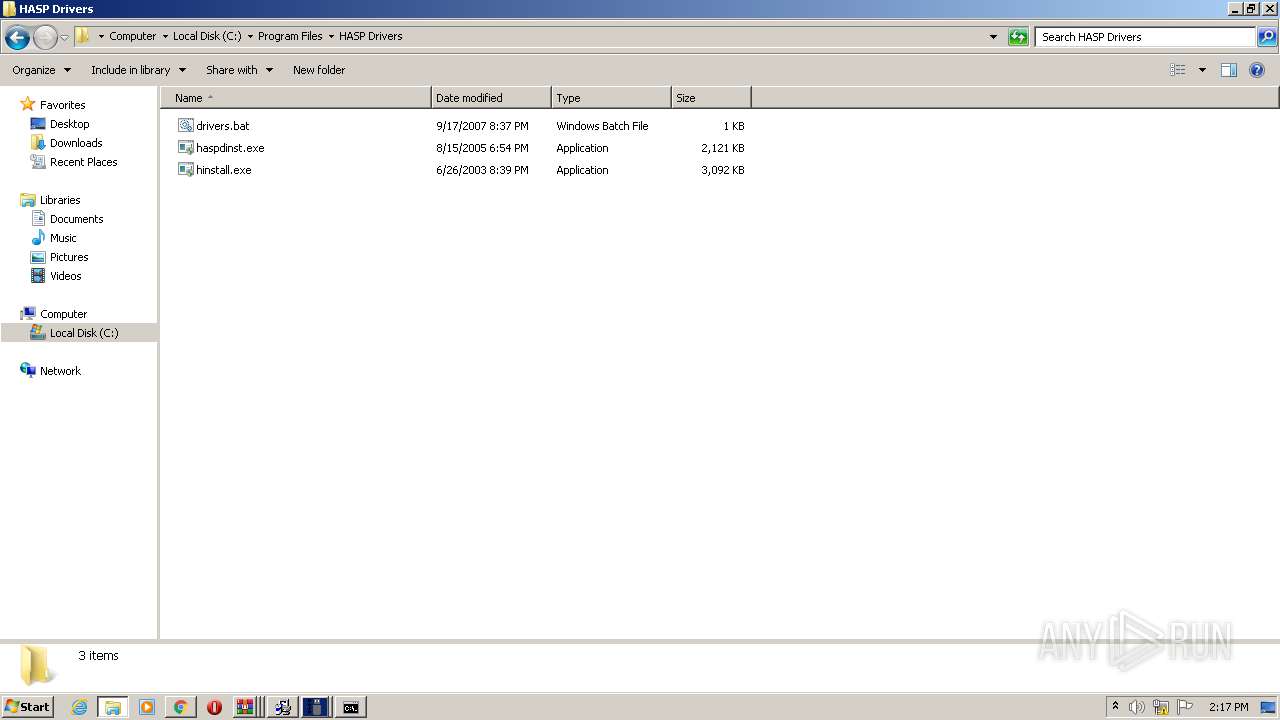This screenshot has height=720, width=1280.
Task: Click the Refresh button in address bar
Action: (1018, 37)
